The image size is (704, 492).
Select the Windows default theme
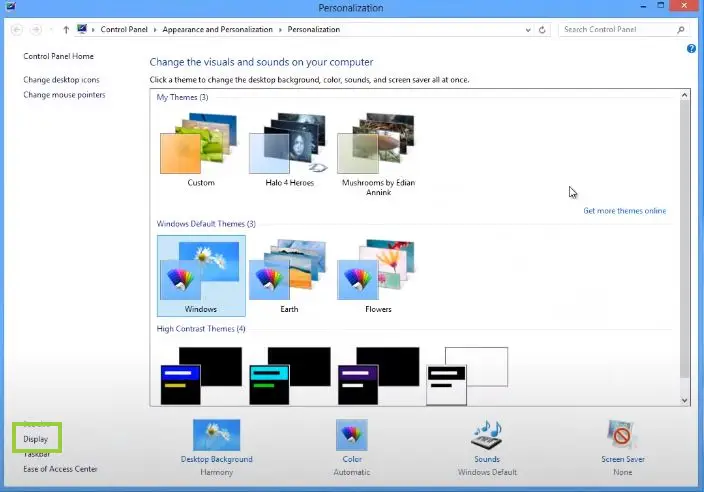pos(201,276)
